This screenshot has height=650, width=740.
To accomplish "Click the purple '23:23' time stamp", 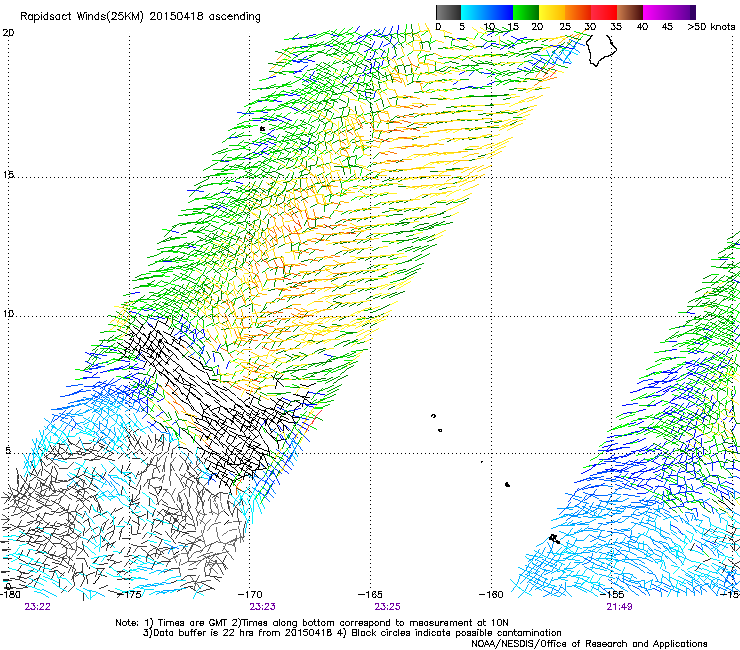I will coord(262,607).
